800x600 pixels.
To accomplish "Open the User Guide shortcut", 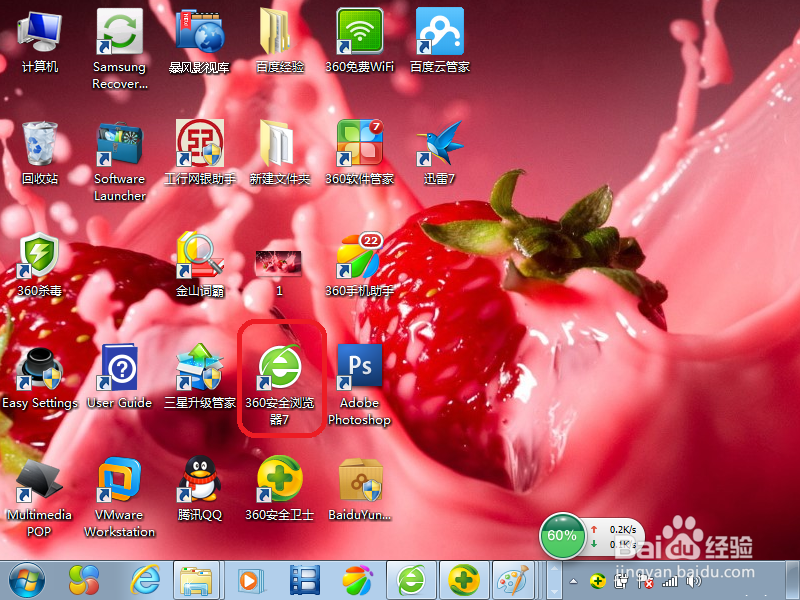I will click(120, 378).
